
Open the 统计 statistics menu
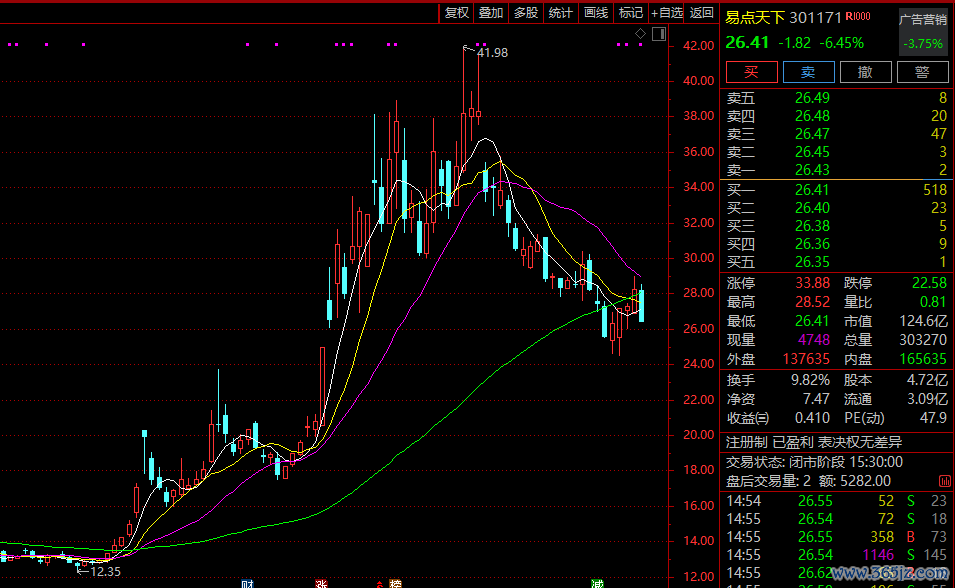[560, 13]
